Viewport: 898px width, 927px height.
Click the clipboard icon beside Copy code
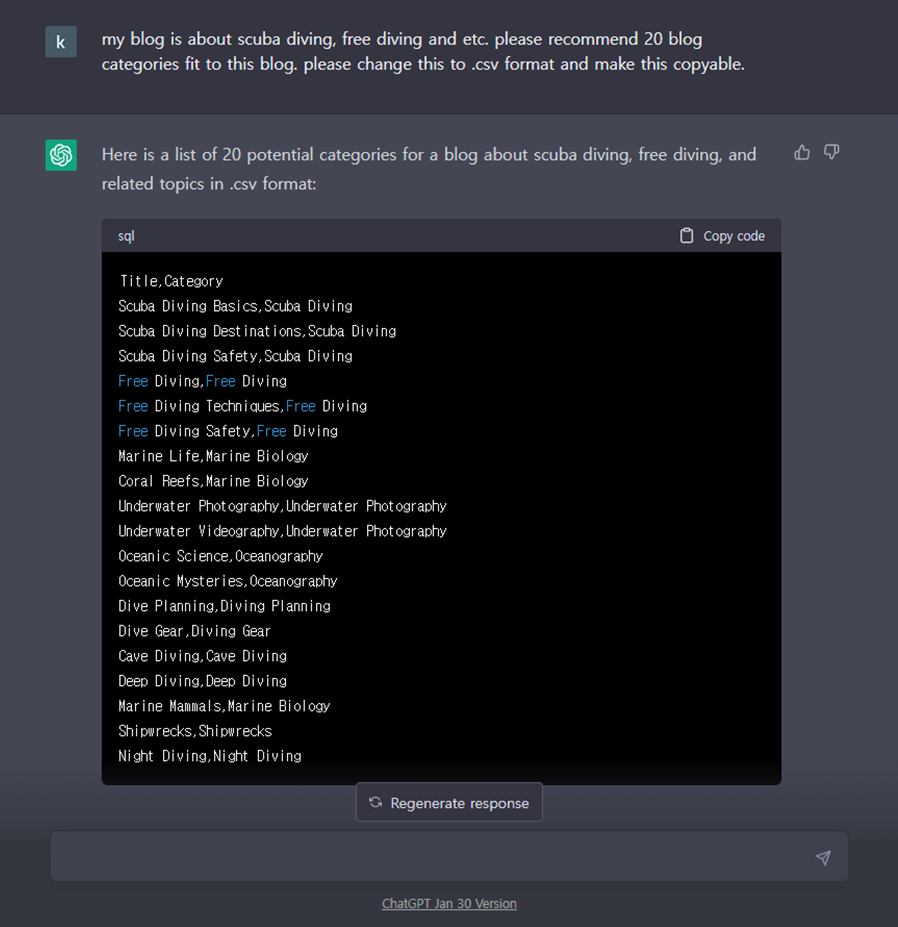tap(686, 236)
